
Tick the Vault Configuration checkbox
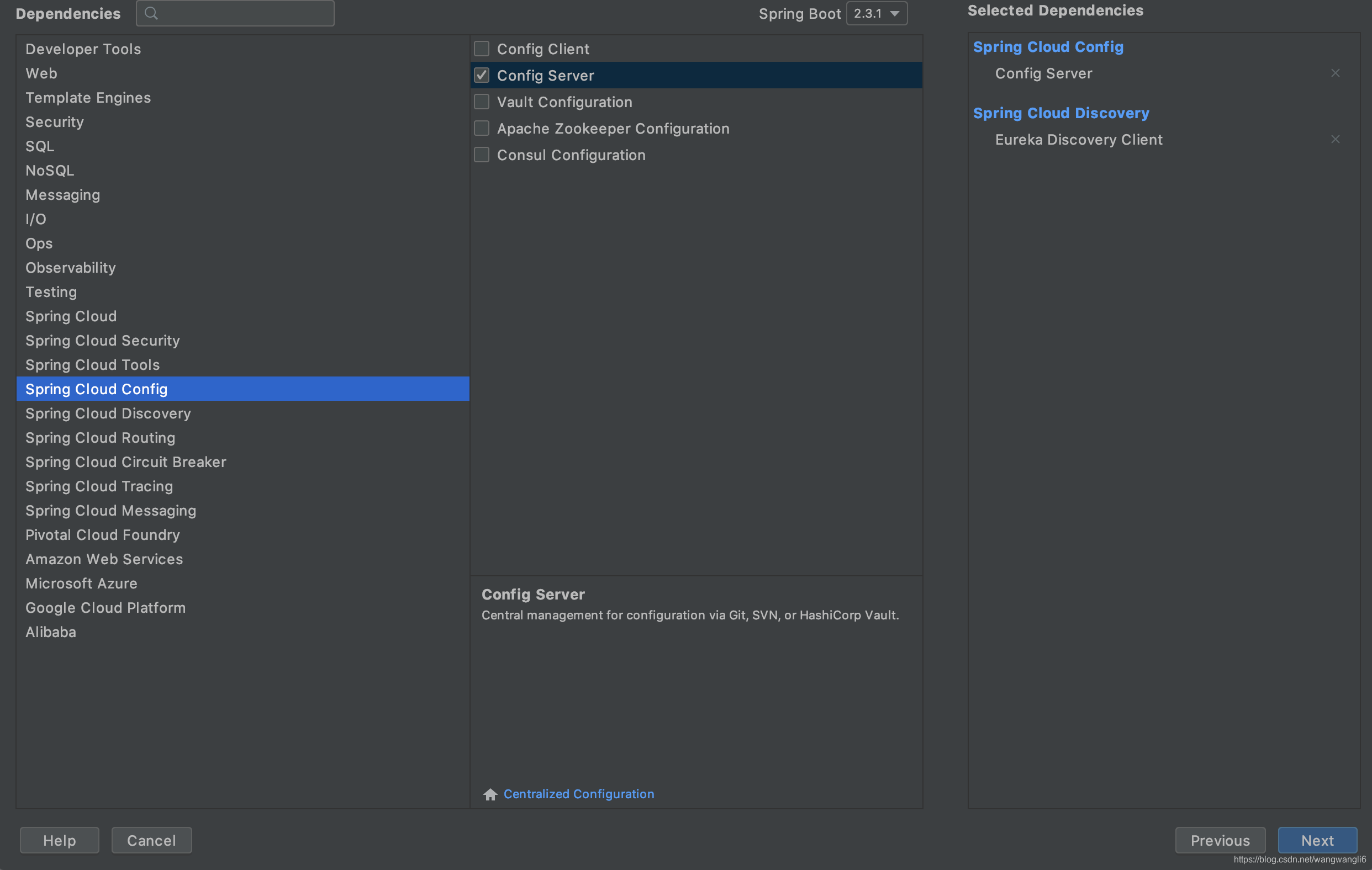tap(482, 102)
